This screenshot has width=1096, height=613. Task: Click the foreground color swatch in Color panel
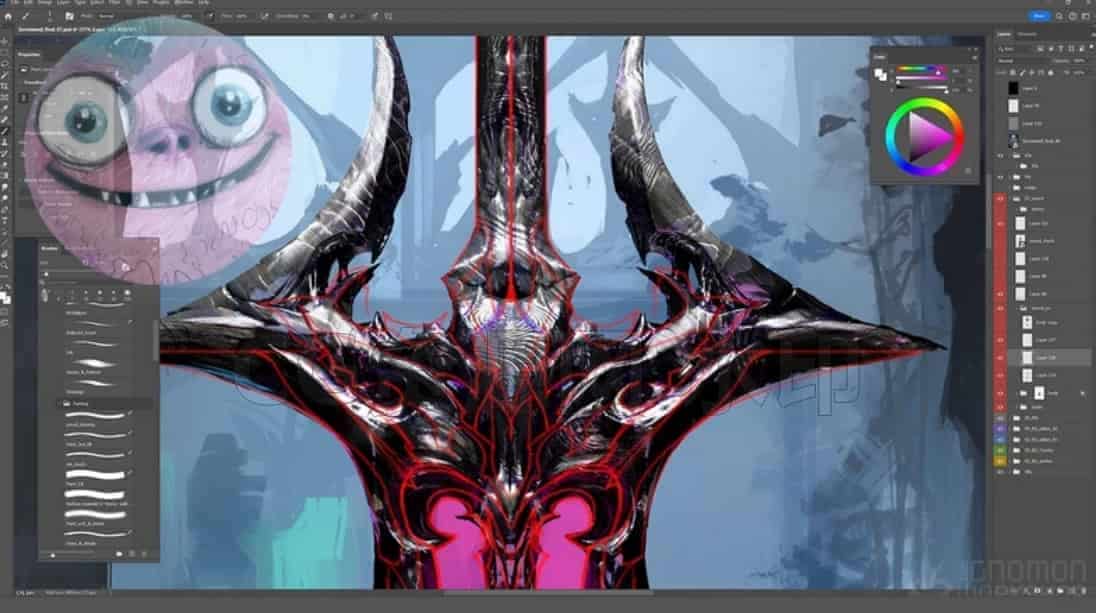pyautogui.click(x=879, y=72)
